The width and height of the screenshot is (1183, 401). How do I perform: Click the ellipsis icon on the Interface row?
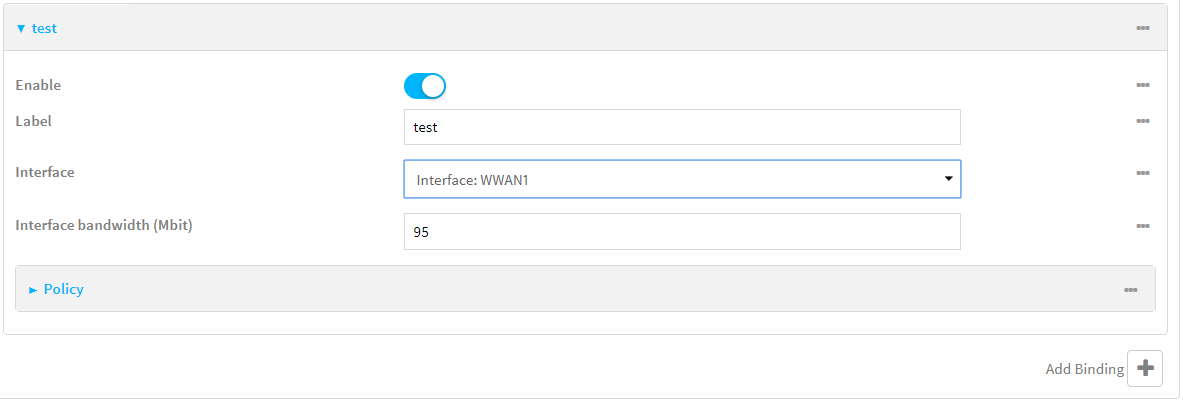point(1142,173)
